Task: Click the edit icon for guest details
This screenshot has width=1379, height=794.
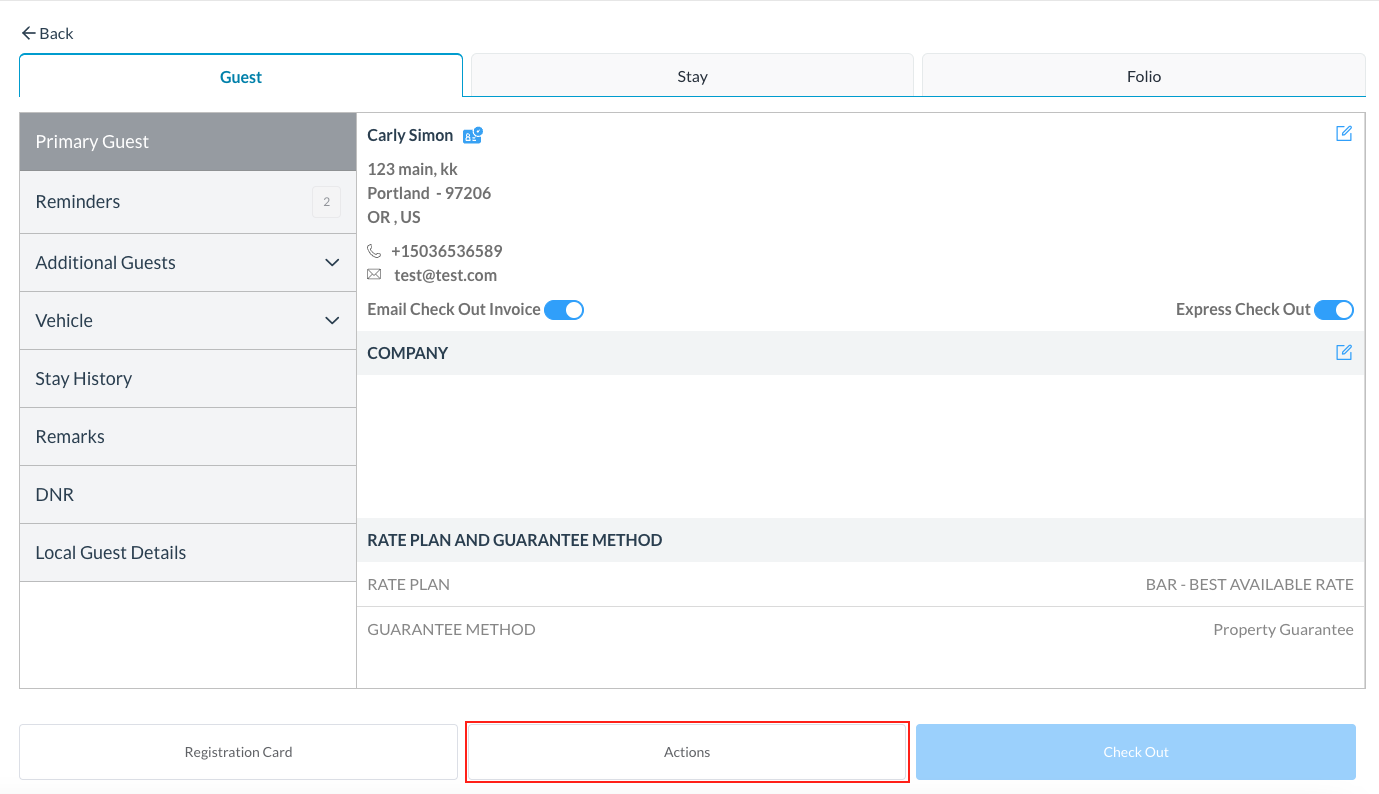Action: (1343, 134)
